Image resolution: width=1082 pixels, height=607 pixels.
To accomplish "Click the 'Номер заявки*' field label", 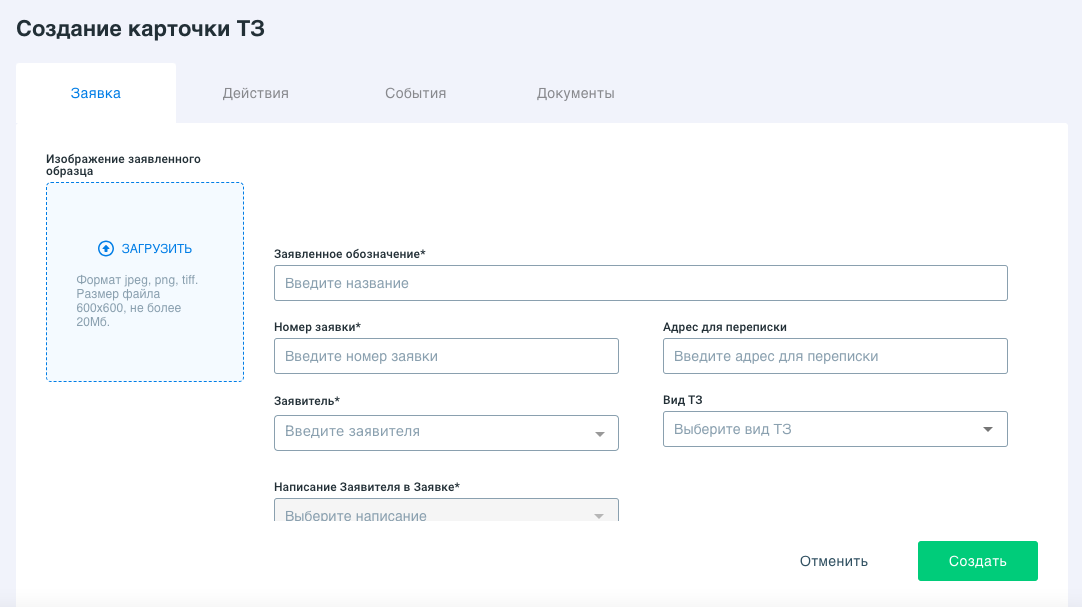I will click(317, 327).
